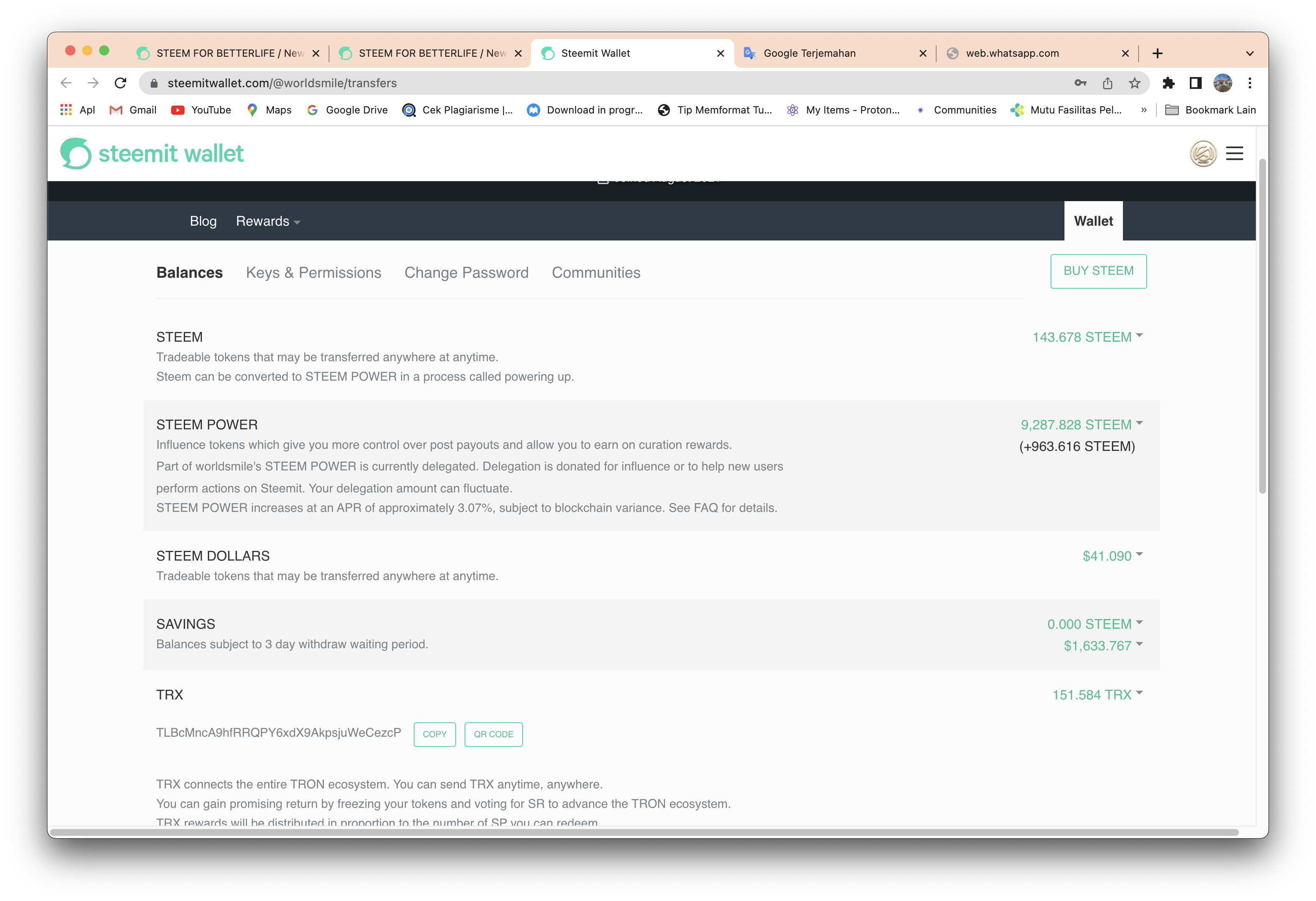Open the hamburger menu on Steemit Wallet
1316x901 pixels.
click(1235, 153)
